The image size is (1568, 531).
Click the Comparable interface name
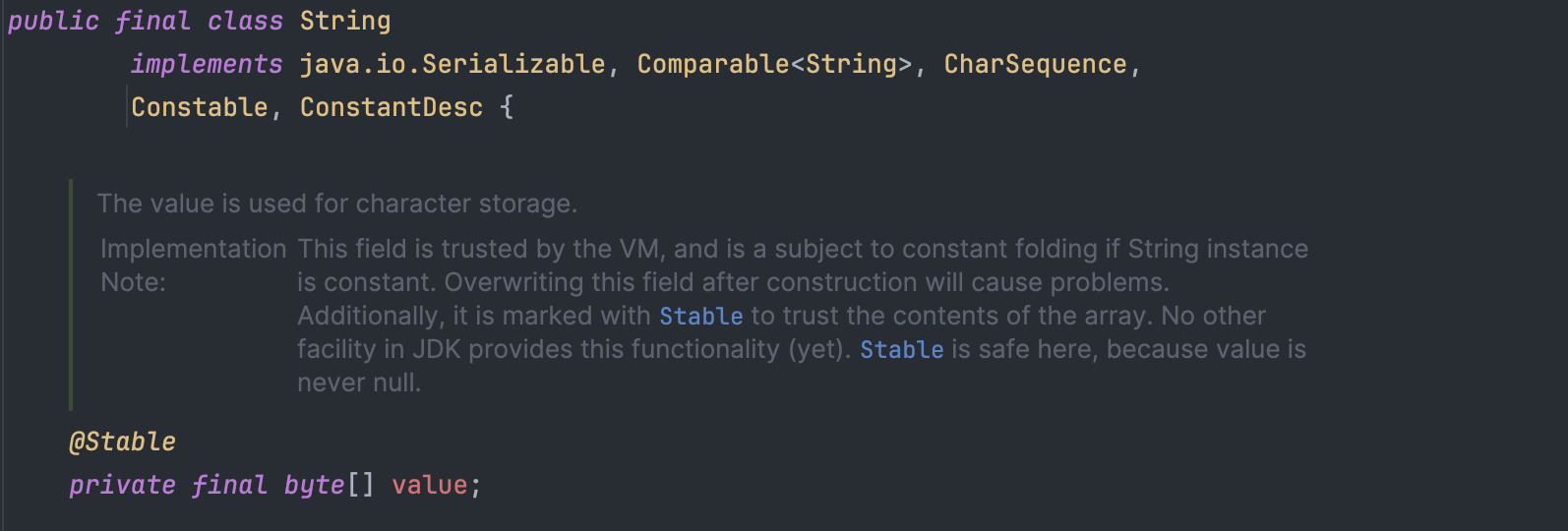(712, 65)
